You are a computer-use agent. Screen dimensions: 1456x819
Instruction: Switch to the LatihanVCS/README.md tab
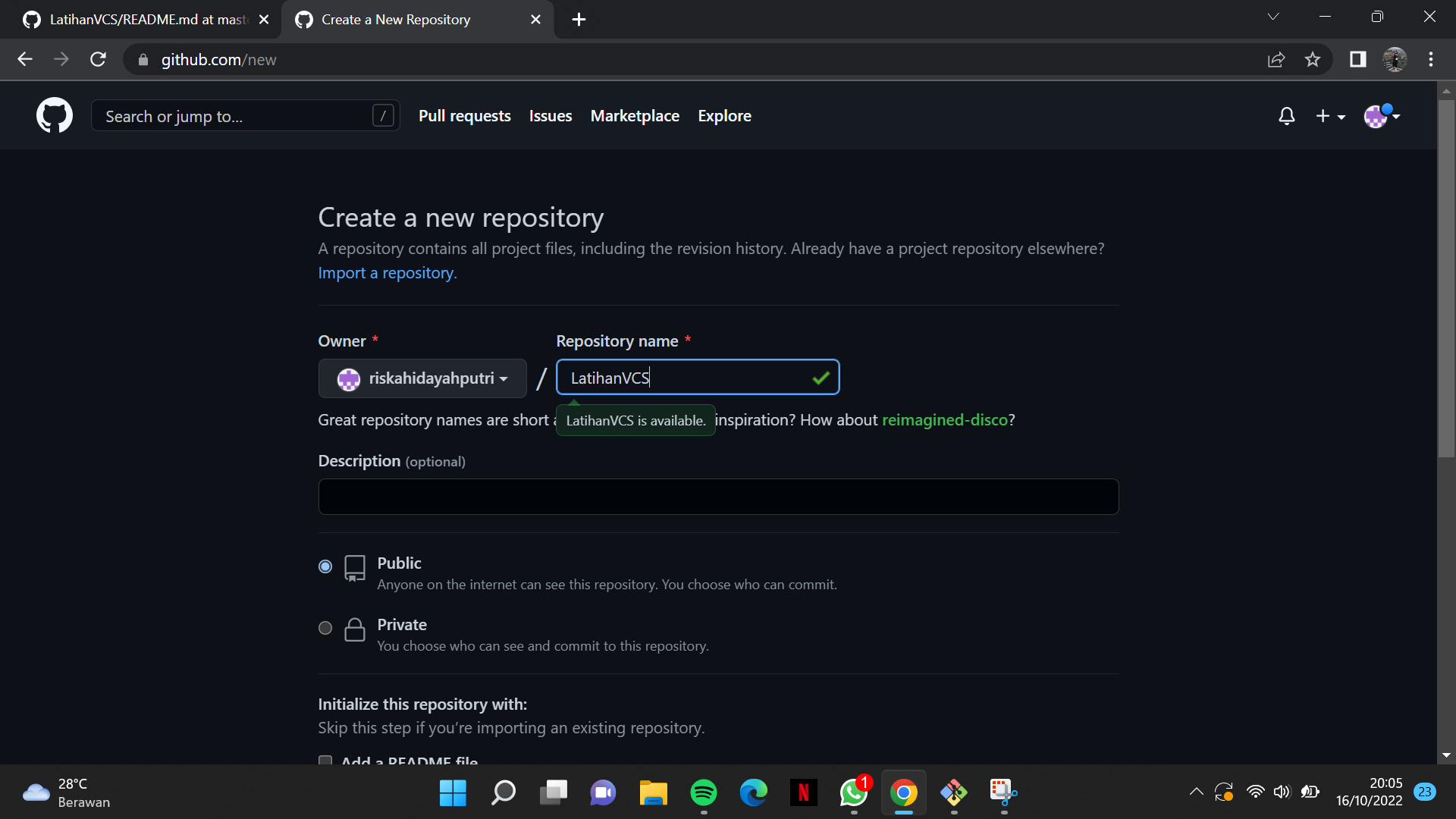tap(136, 19)
